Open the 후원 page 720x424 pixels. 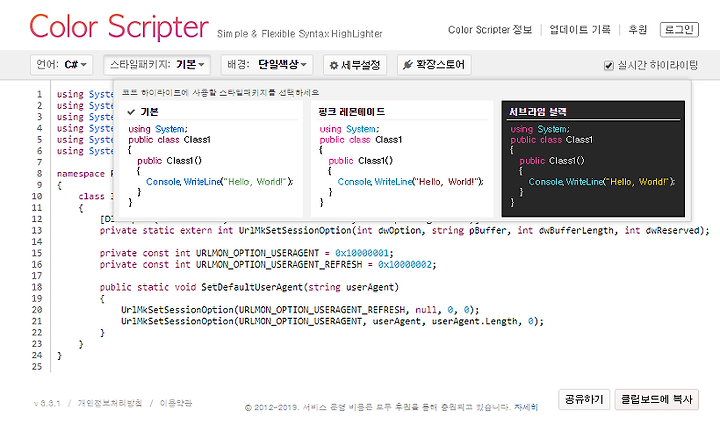[637, 30]
